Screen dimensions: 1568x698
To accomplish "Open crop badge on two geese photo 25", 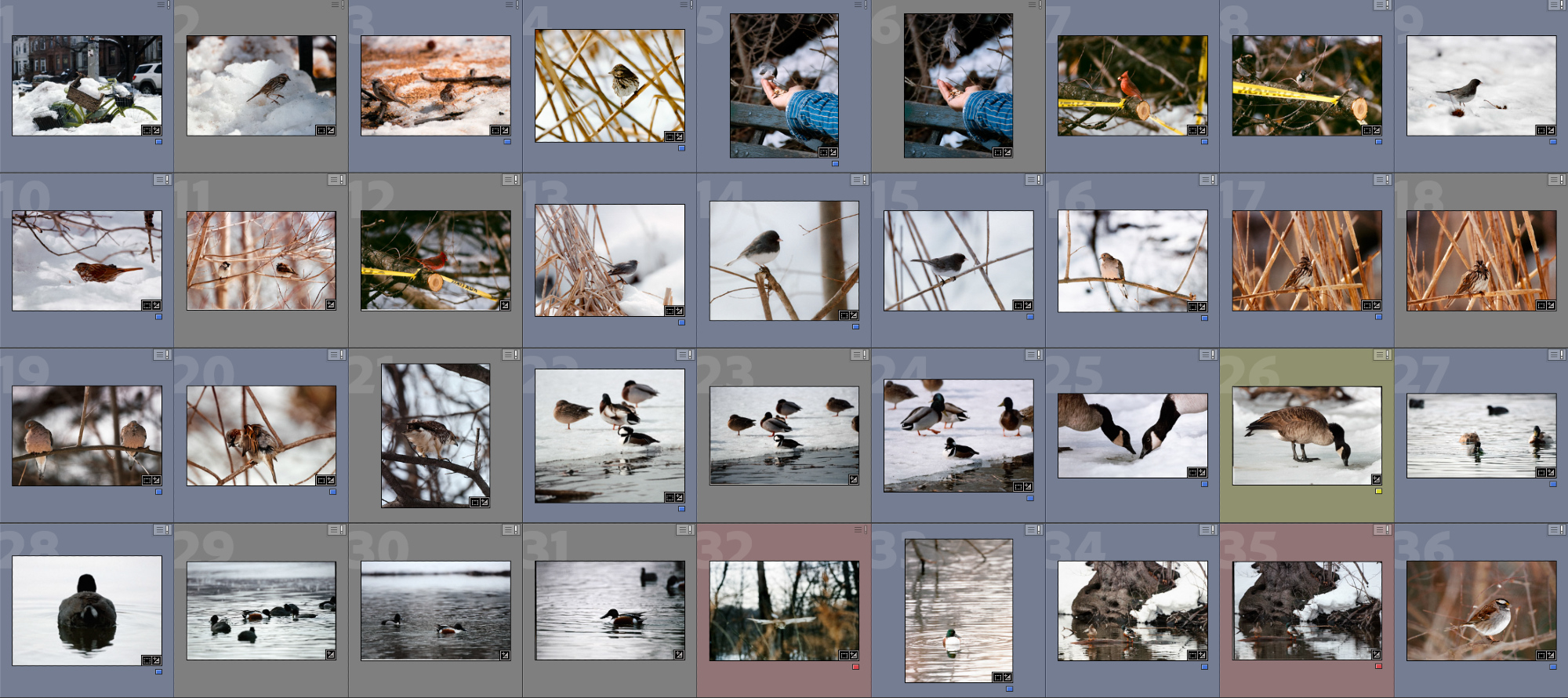I will point(1192,472).
